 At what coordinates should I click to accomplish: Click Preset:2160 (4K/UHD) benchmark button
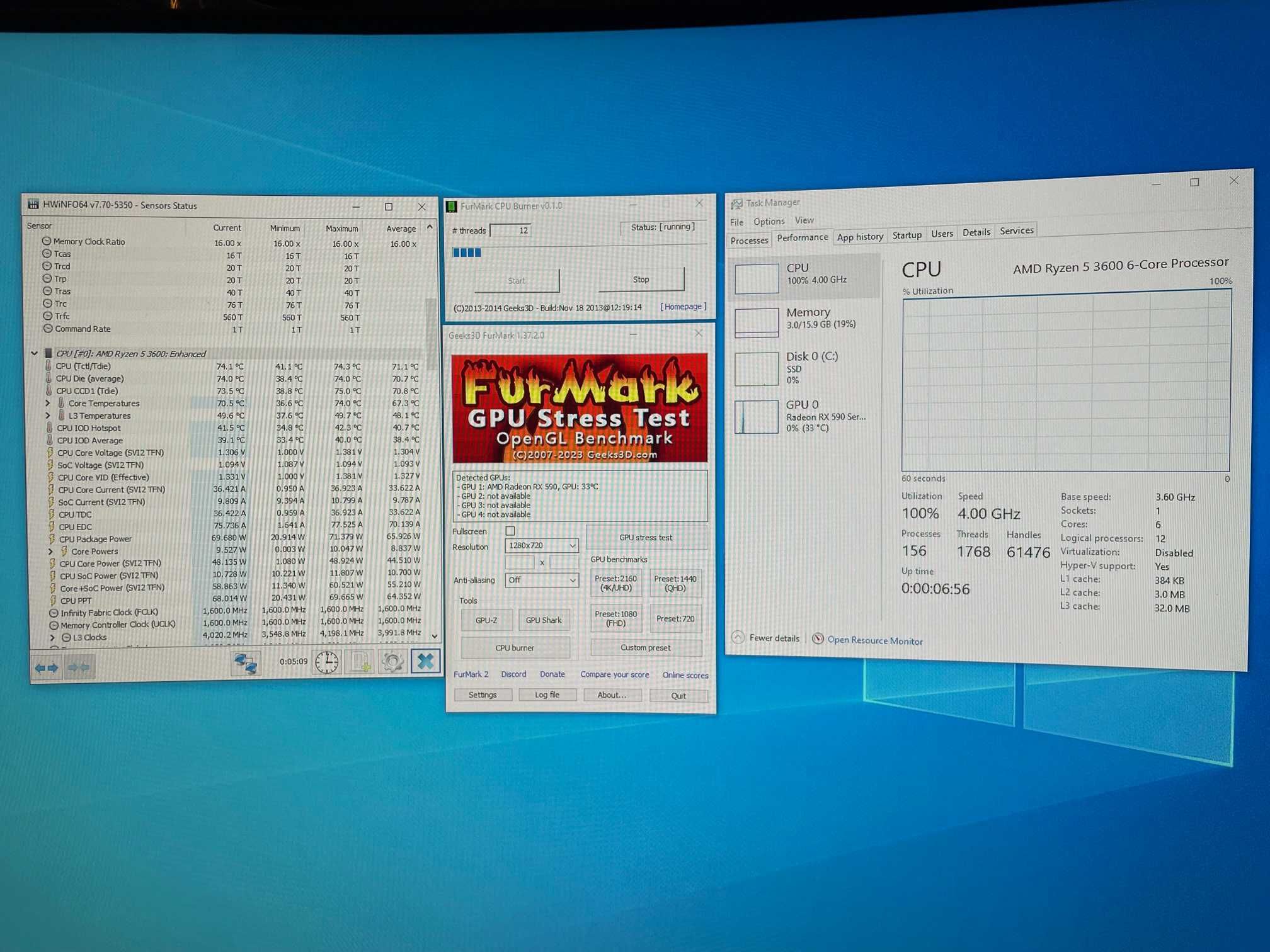point(615,583)
